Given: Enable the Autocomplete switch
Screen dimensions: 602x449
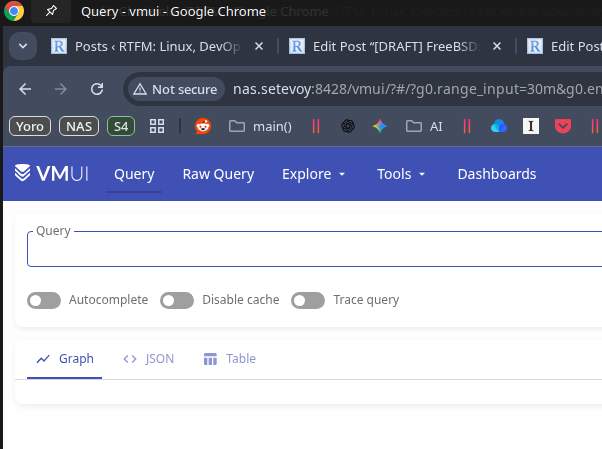Looking at the screenshot, I should pyautogui.click(x=44, y=300).
